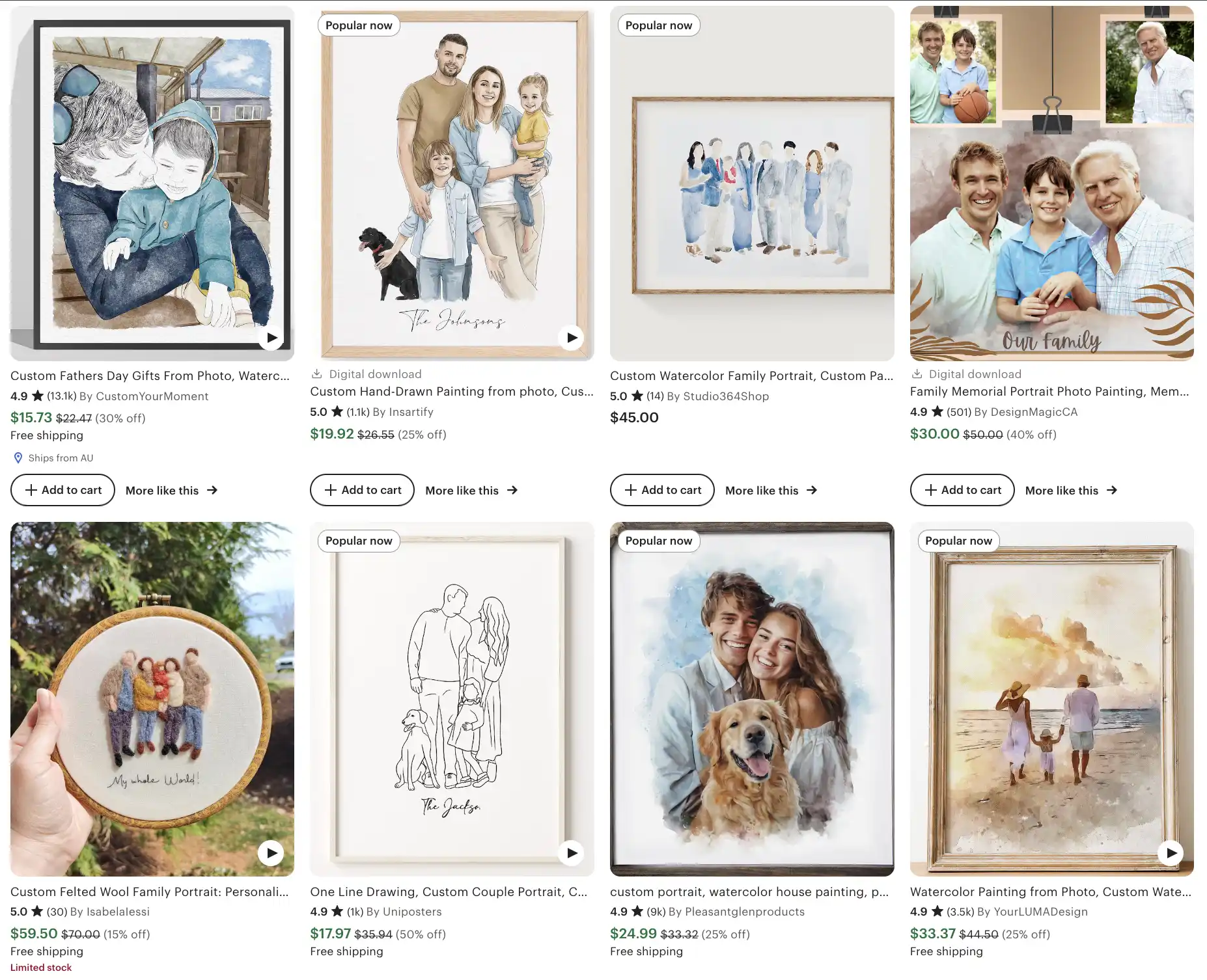
Task: Add the $19.92 hand-drawn painting to cart
Action: coord(362,490)
